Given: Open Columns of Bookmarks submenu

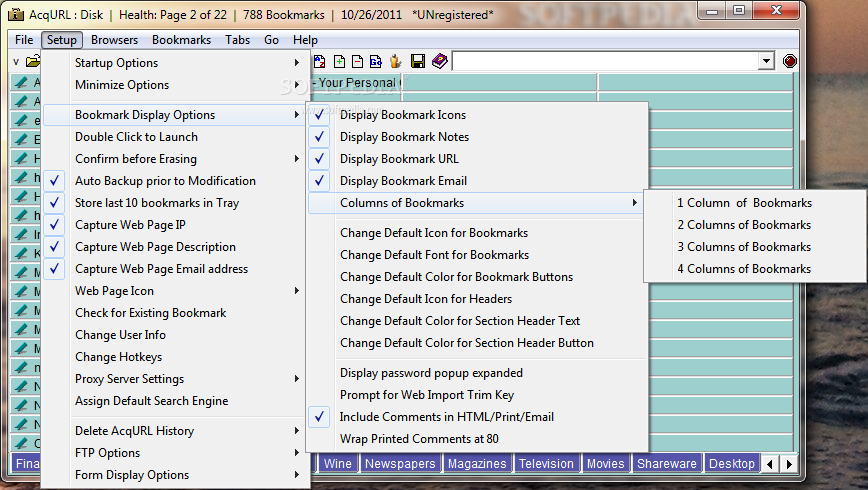Looking at the screenshot, I should pyautogui.click(x=477, y=203).
